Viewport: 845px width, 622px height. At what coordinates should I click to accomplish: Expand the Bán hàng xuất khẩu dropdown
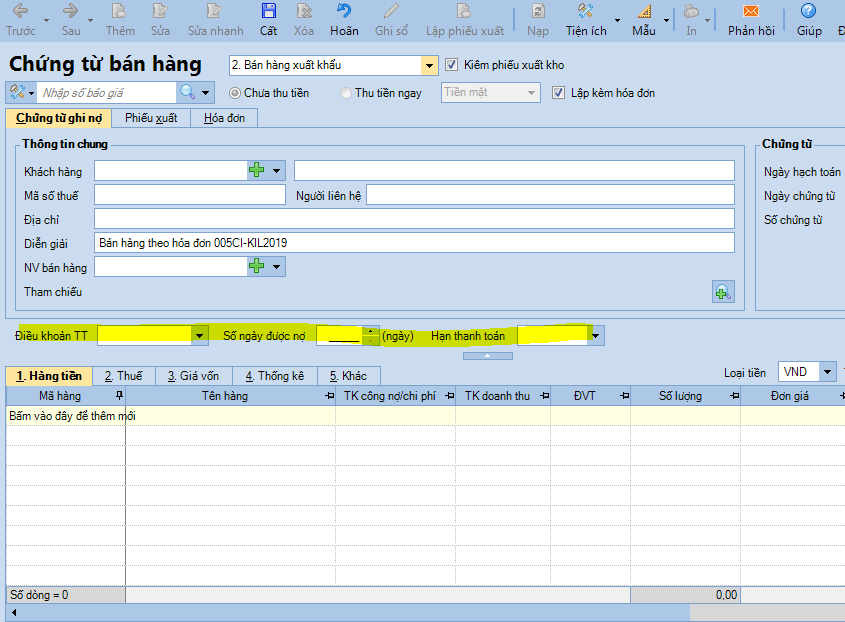[429, 66]
